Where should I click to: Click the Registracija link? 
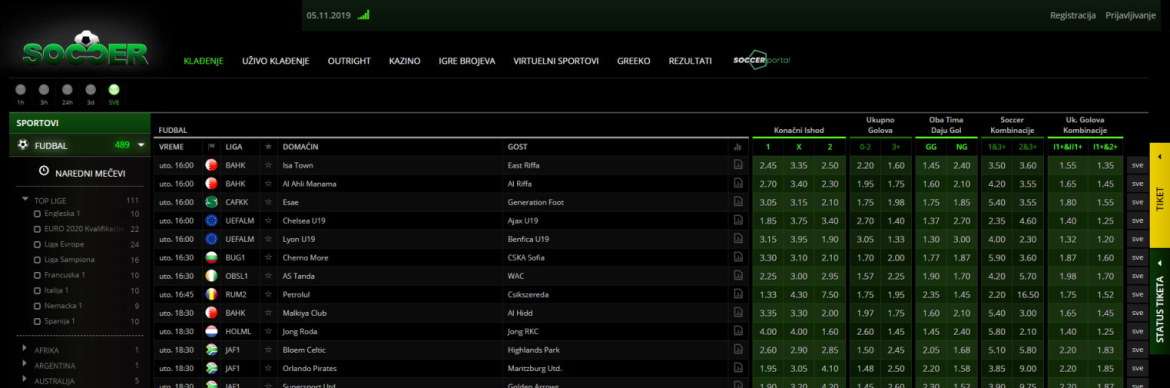[1072, 16]
